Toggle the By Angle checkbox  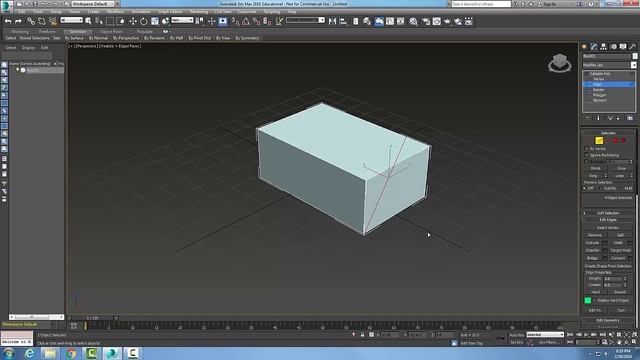[x=587, y=162]
